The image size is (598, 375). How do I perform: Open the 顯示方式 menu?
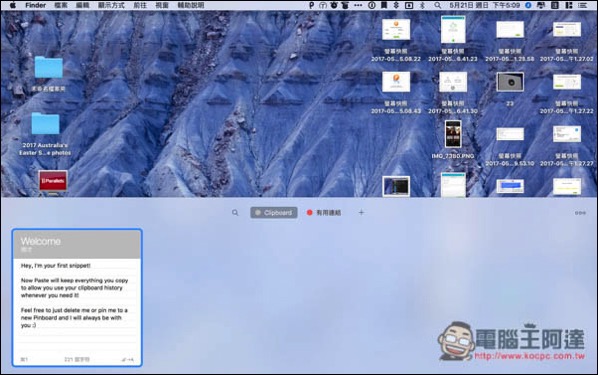111,5
